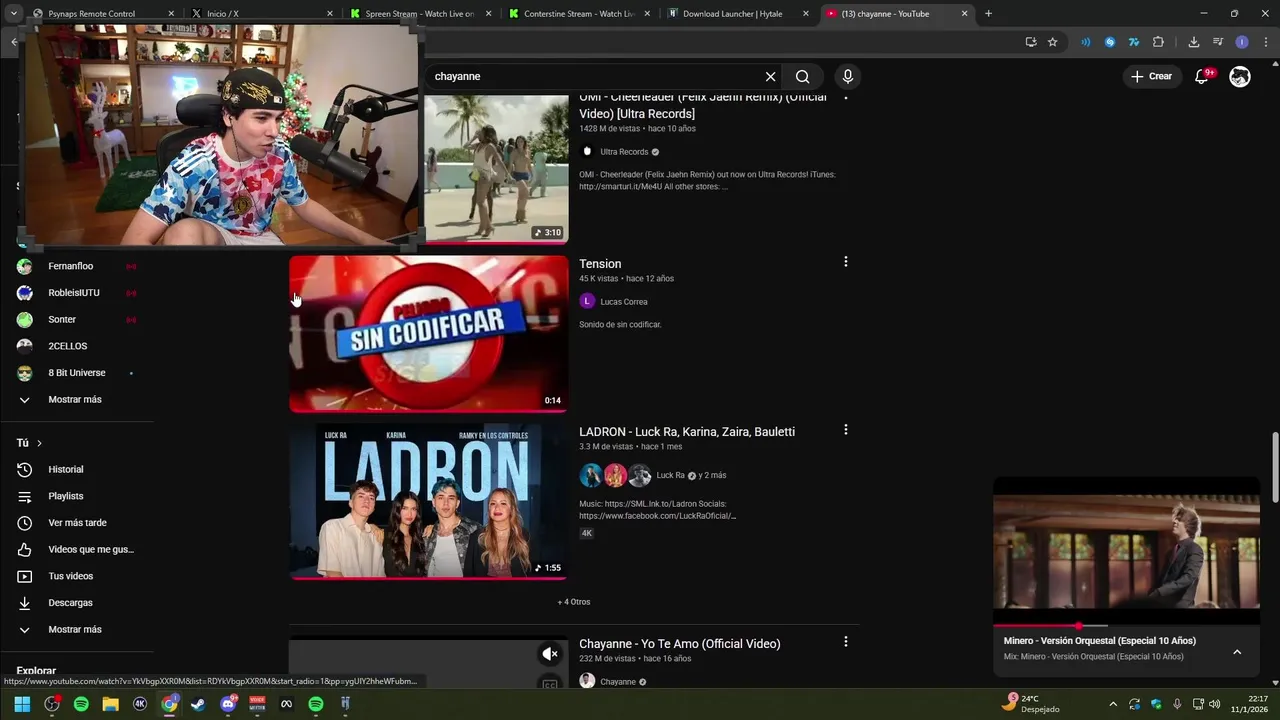
Task: Open Lucas Correa channel link
Action: (624, 302)
